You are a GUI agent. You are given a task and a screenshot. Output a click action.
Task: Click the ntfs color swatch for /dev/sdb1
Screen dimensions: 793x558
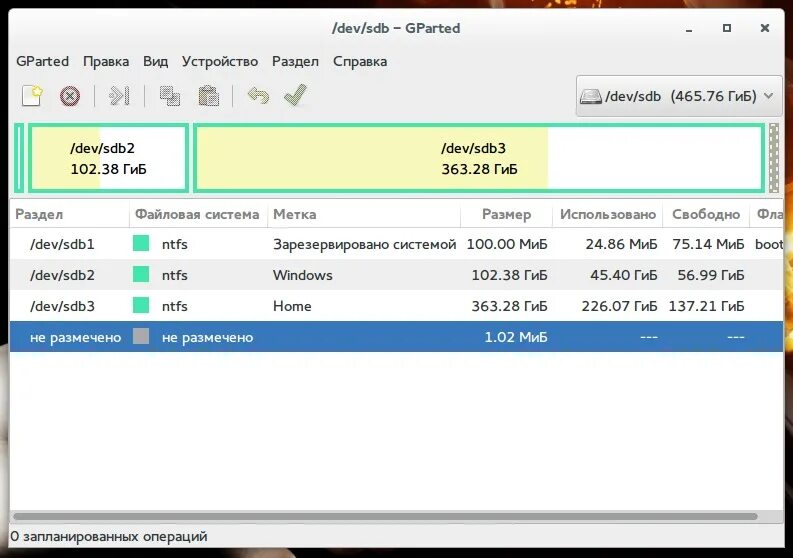coord(141,243)
